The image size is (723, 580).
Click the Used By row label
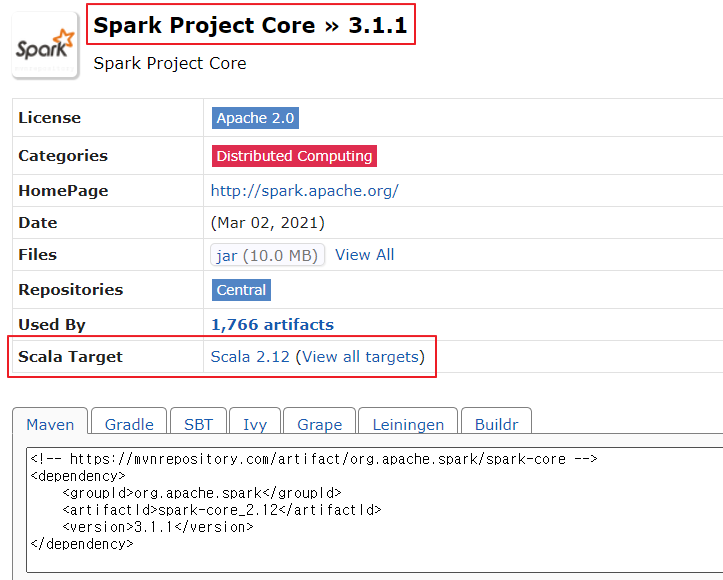(x=52, y=325)
